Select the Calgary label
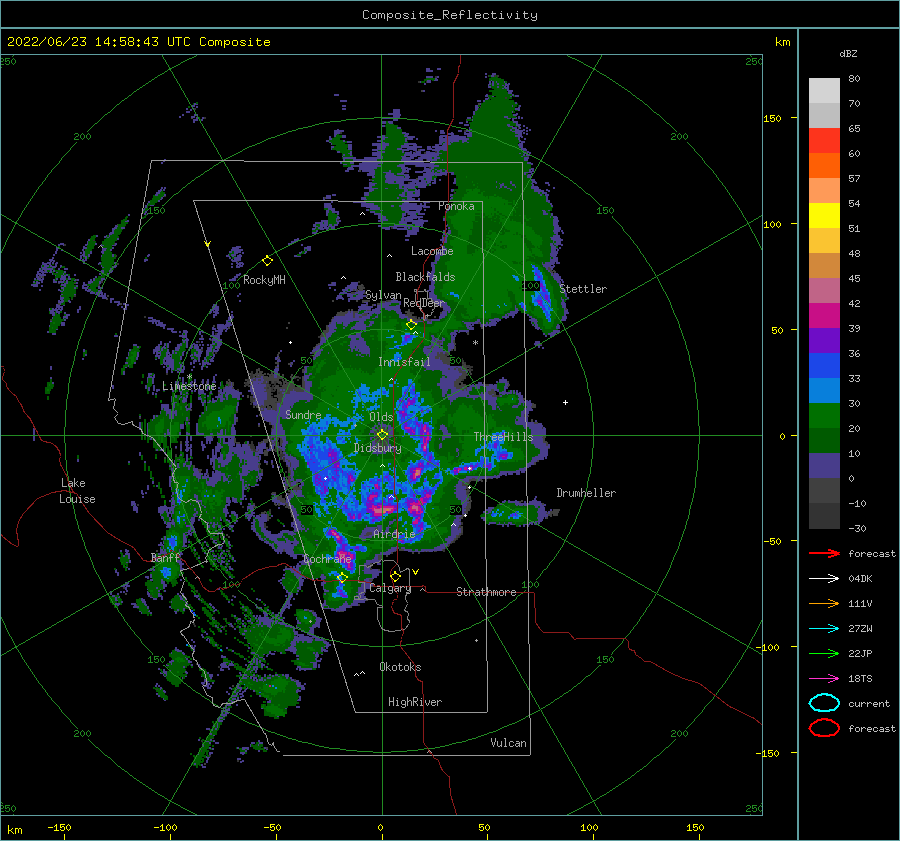 (x=390, y=588)
